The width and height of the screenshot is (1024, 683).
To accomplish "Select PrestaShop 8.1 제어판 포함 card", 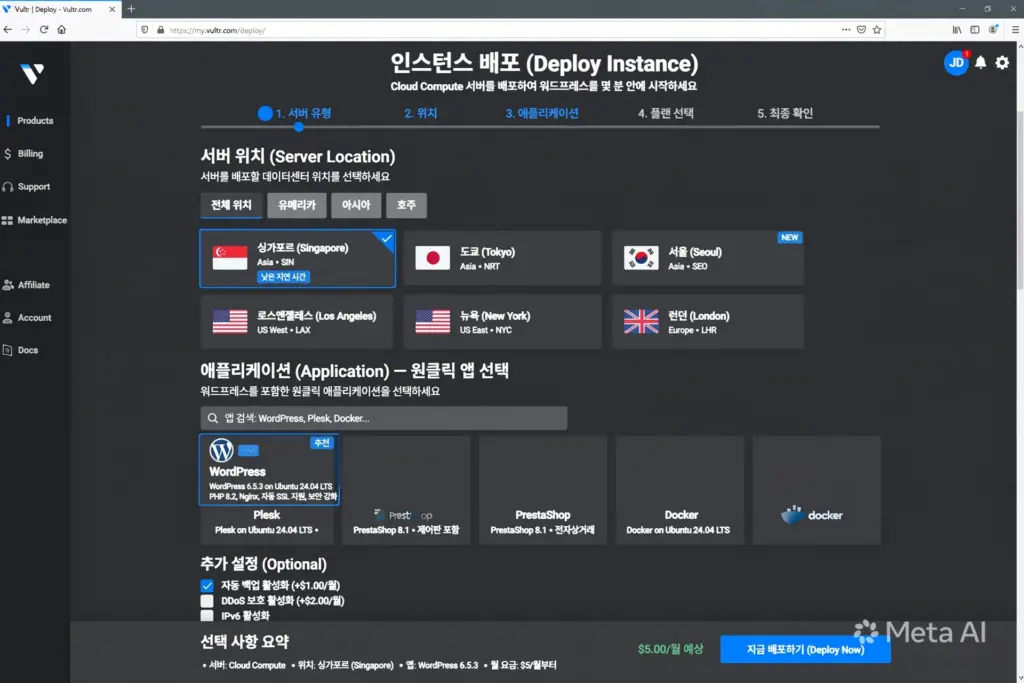I will 406,490.
